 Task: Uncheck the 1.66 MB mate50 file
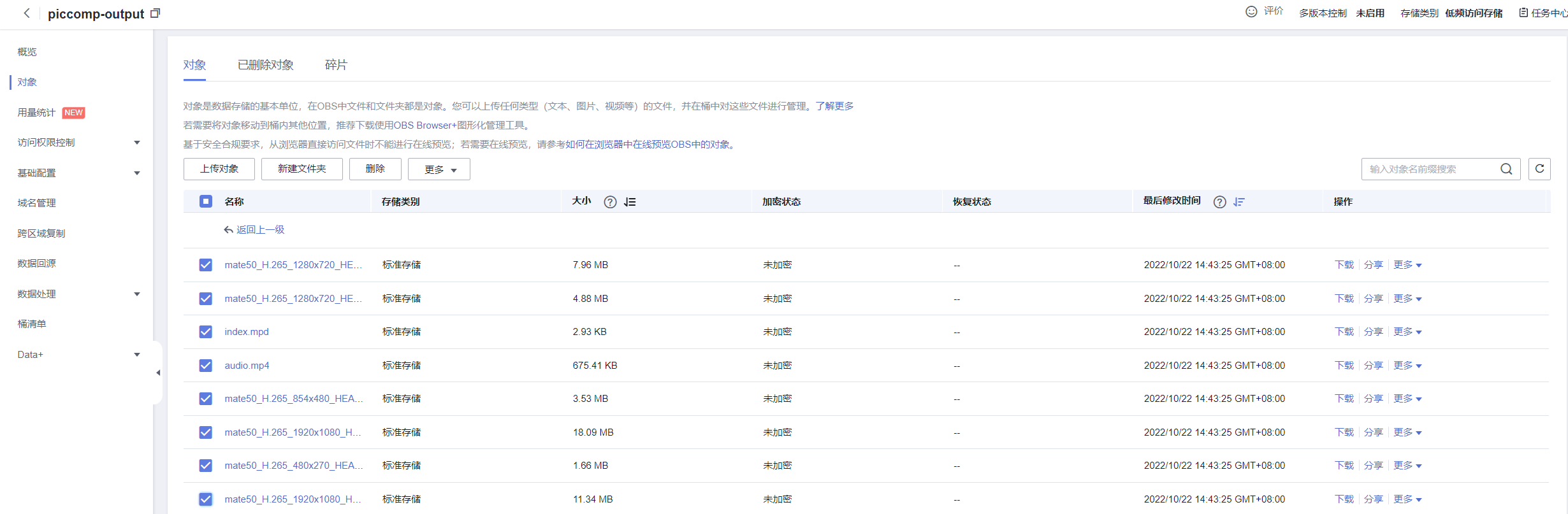coord(205,466)
